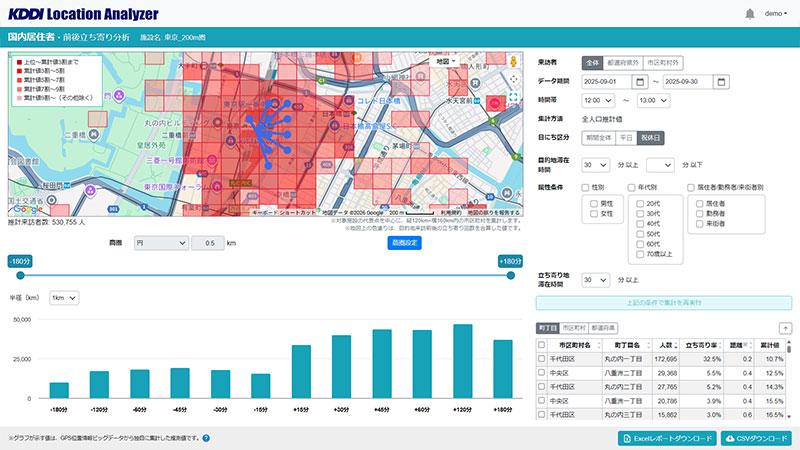Tick the 居住者 checkbox
Screen dimensions: 800x450
pos(700,203)
